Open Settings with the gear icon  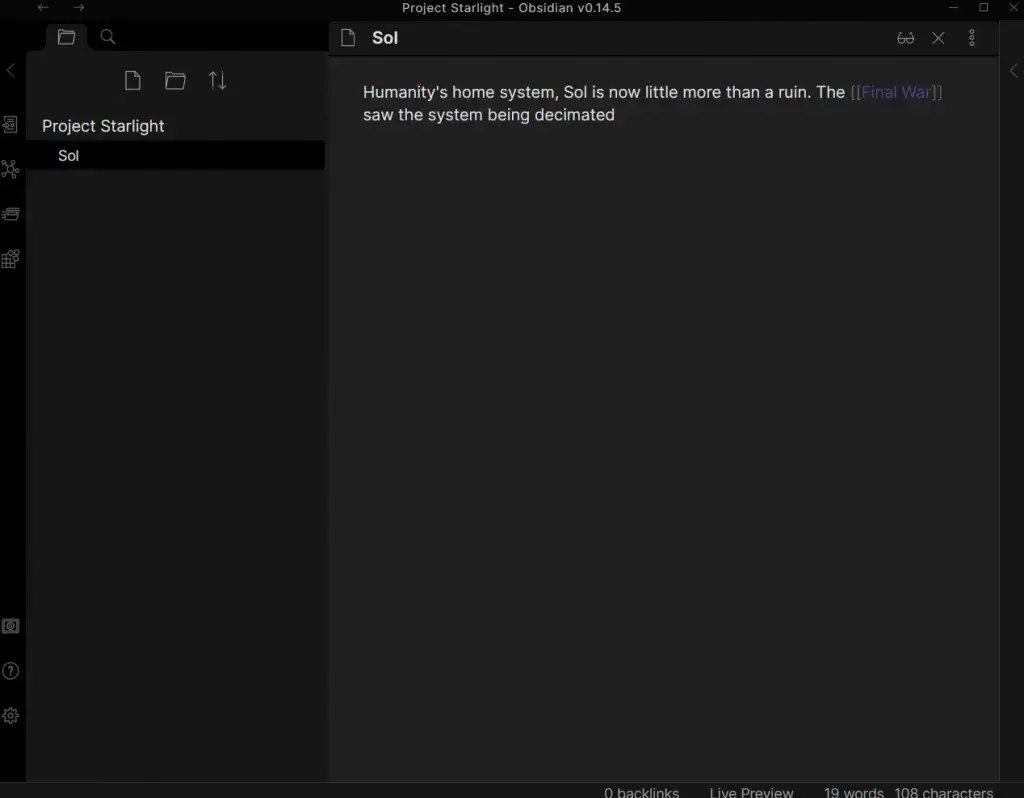10,716
